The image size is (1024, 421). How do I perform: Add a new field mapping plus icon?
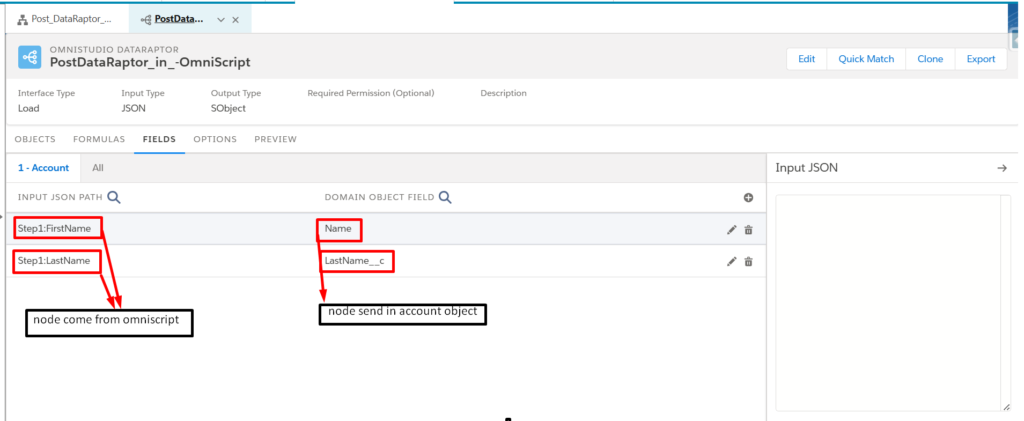748,198
